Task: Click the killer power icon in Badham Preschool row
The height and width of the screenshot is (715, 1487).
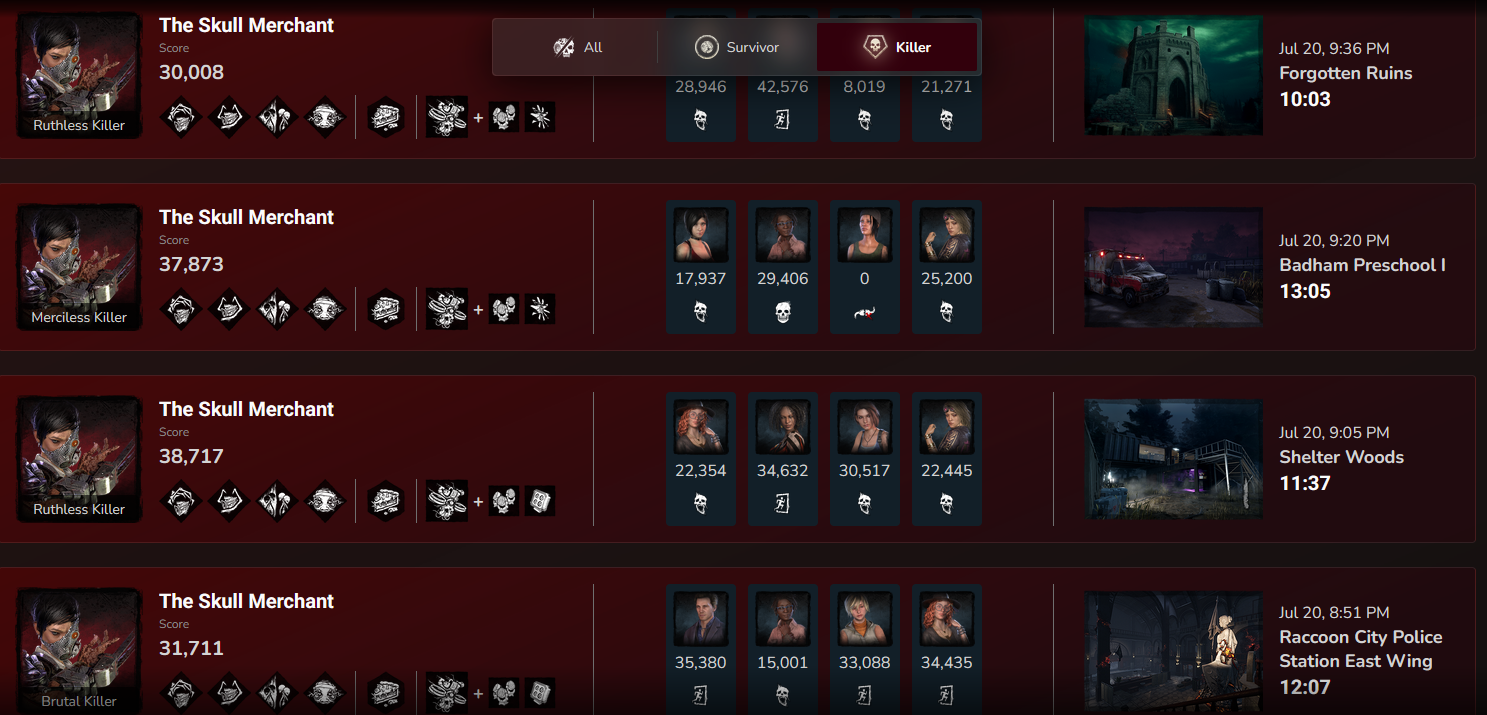Action: [x=446, y=309]
